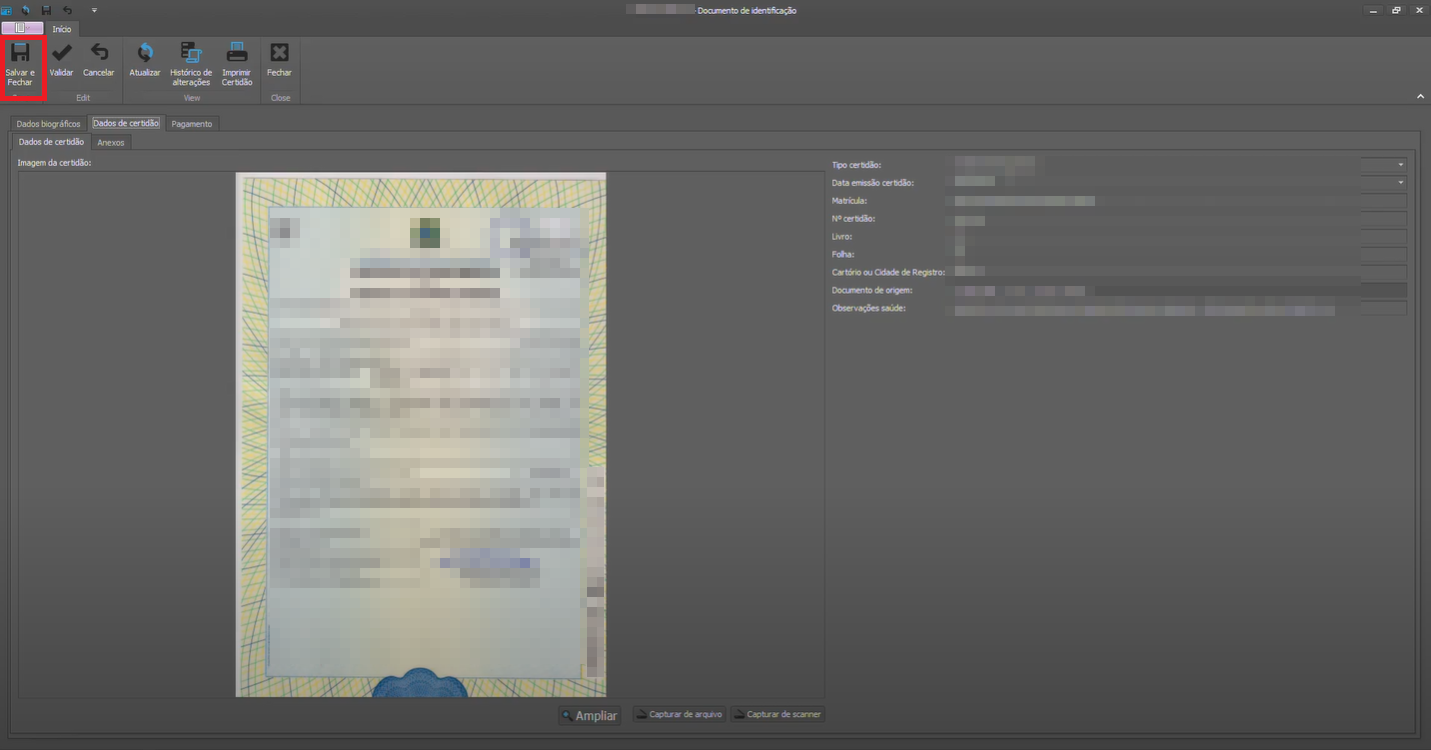Click the Livro input field
The height and width of the screenshot is (750, 1431).
pos(1179,237)
